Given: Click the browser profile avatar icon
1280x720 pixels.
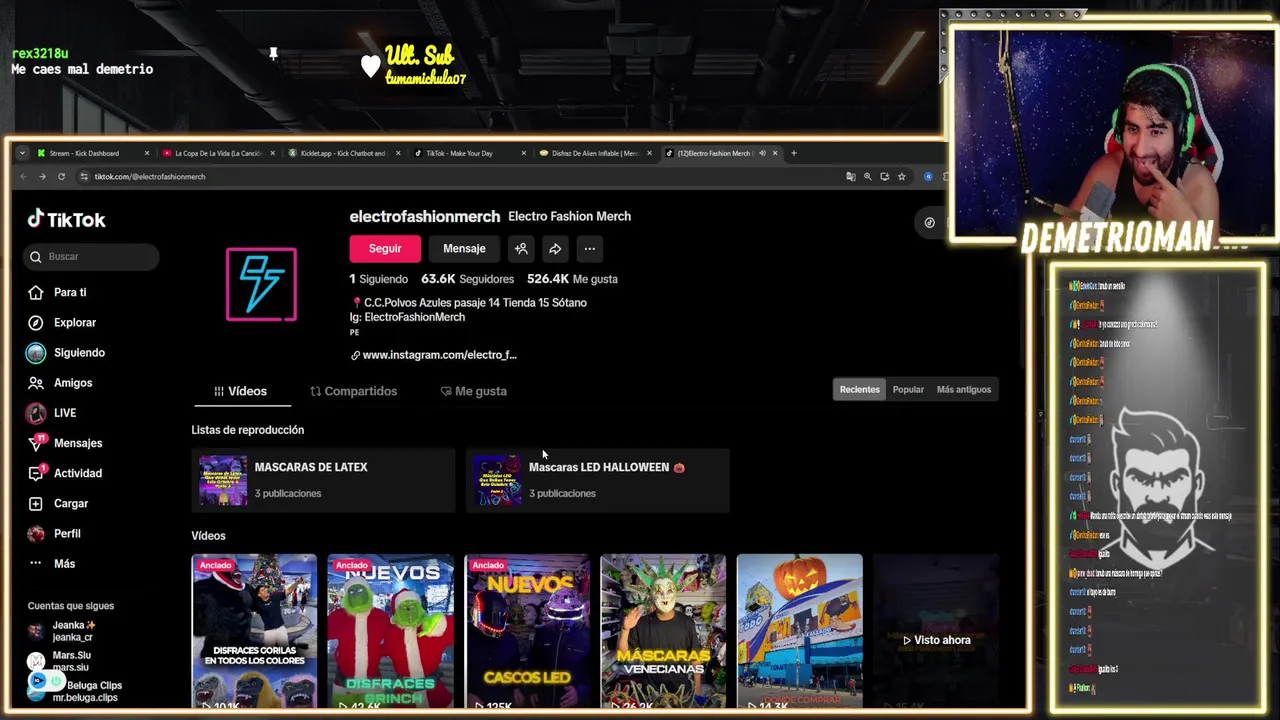Looking at the screenshot, I should (928, 176).
